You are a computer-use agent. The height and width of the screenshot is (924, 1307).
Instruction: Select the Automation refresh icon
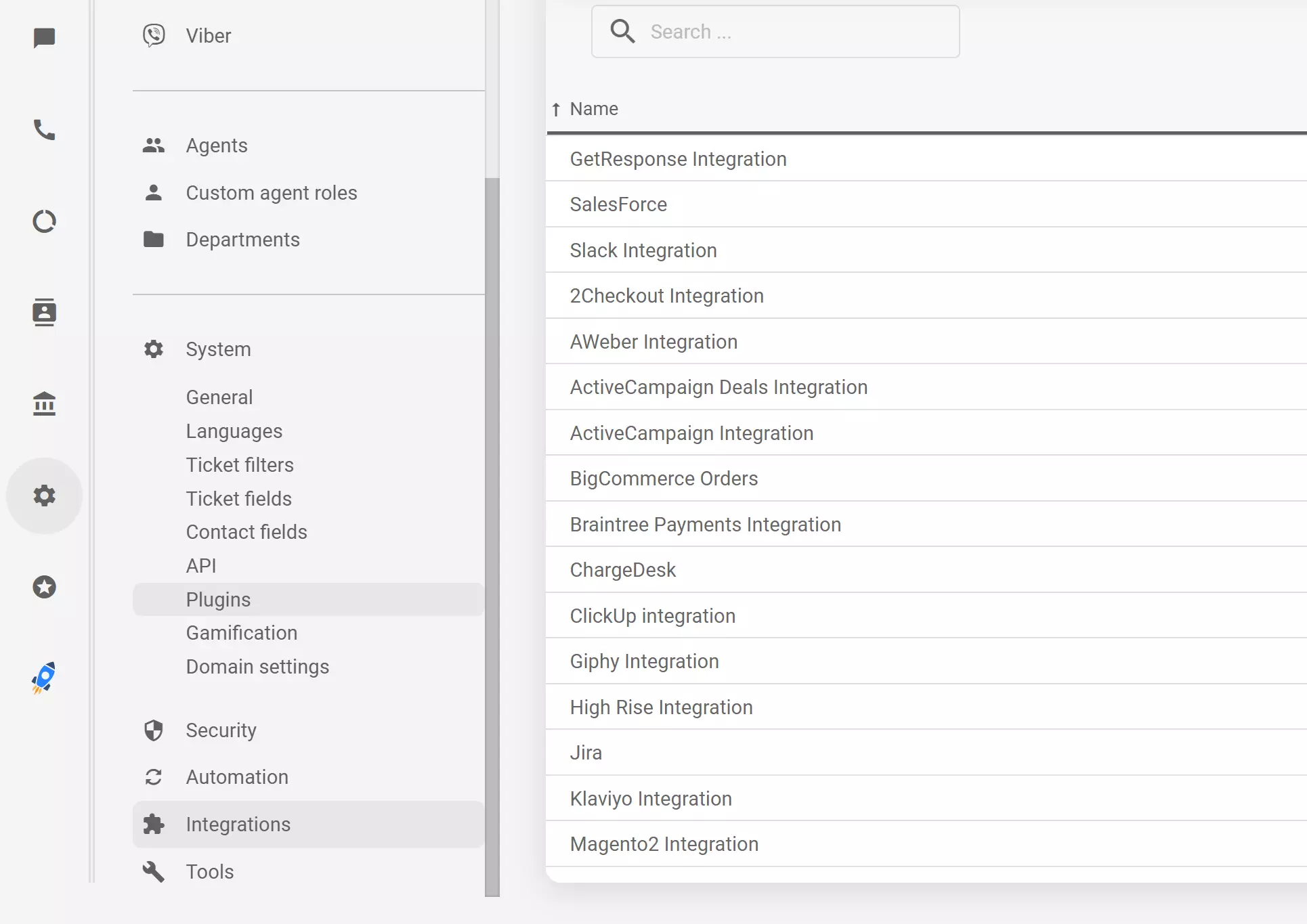tap(153, 777)
